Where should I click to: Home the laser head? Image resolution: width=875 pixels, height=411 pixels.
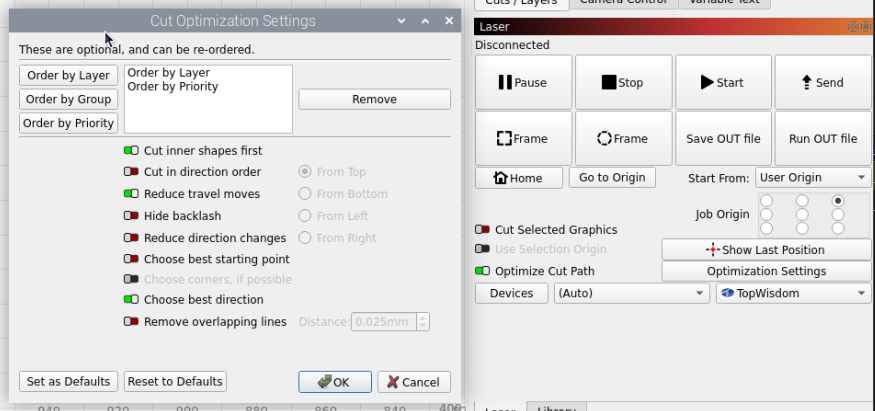[x=519, y=178]
